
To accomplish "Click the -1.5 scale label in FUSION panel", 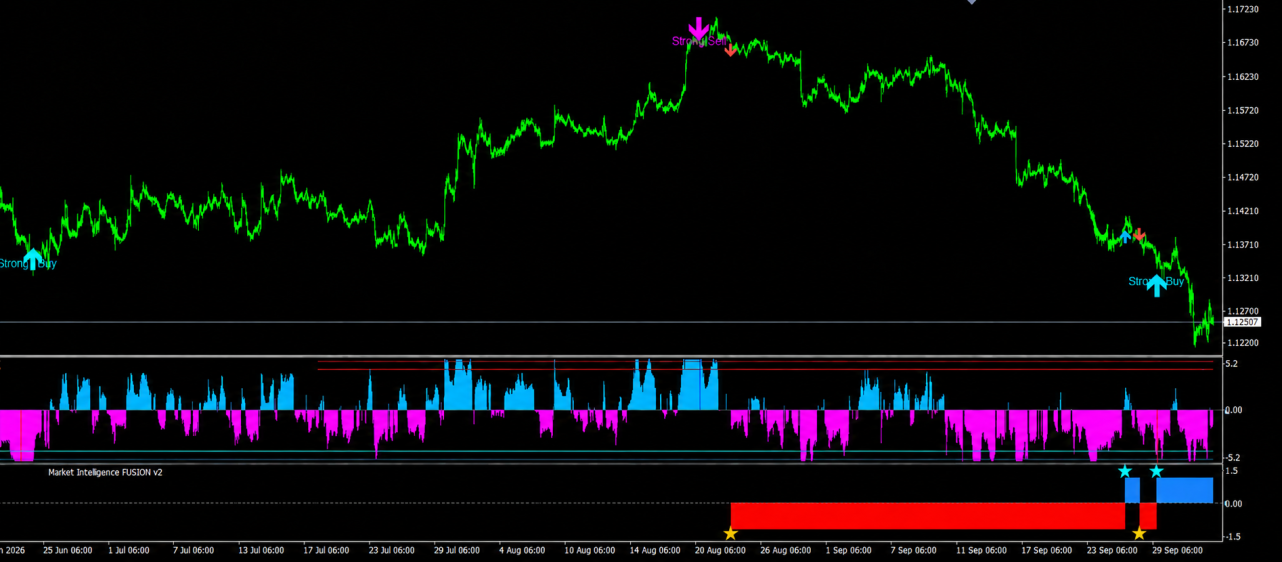I will click(1232, 537).
